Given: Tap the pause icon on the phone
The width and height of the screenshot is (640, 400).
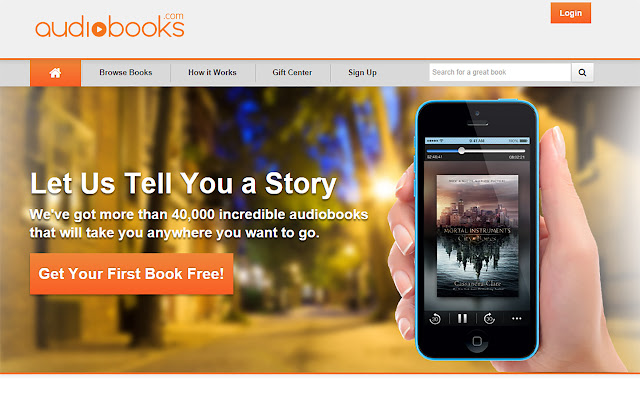Looking at the screenshot, I should click(462, 318).
